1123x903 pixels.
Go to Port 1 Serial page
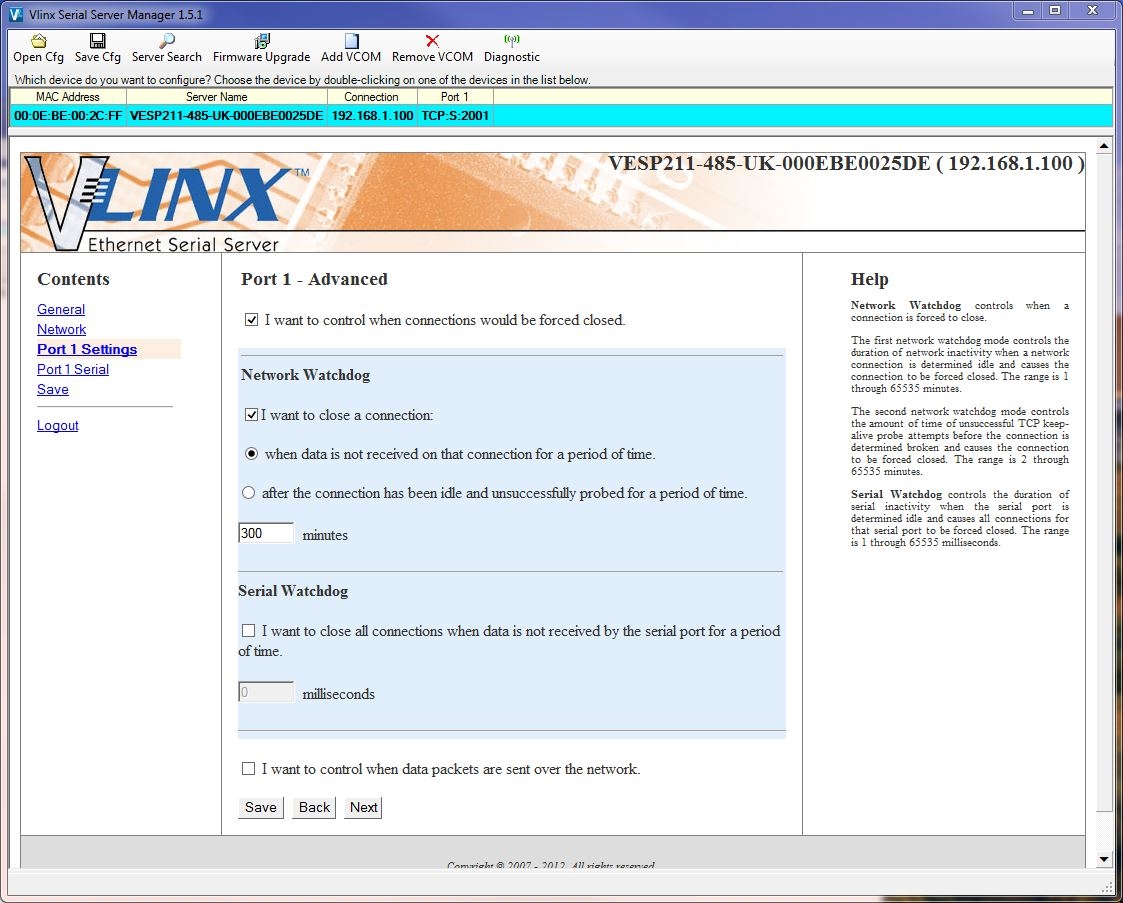(x=73, y=370)
